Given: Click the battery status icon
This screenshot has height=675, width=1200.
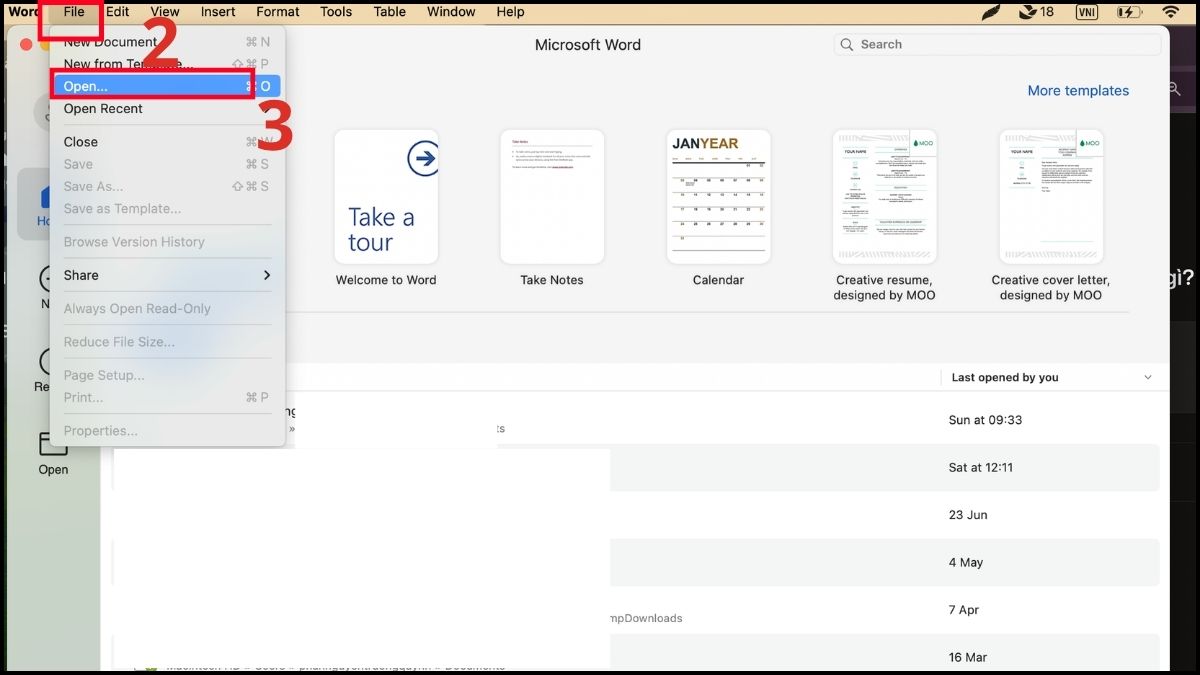Looking at the screenshot, I should (1129, 12).
